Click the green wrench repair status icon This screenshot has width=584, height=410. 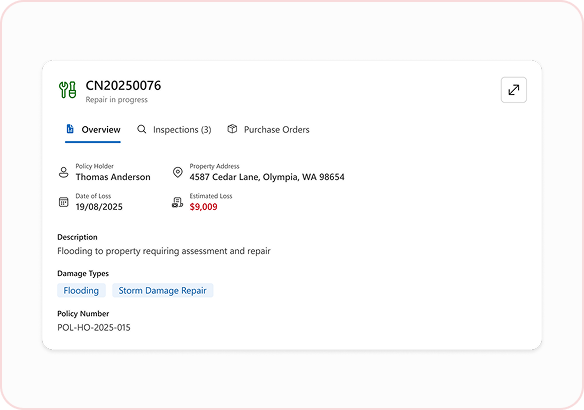point(68,90)
